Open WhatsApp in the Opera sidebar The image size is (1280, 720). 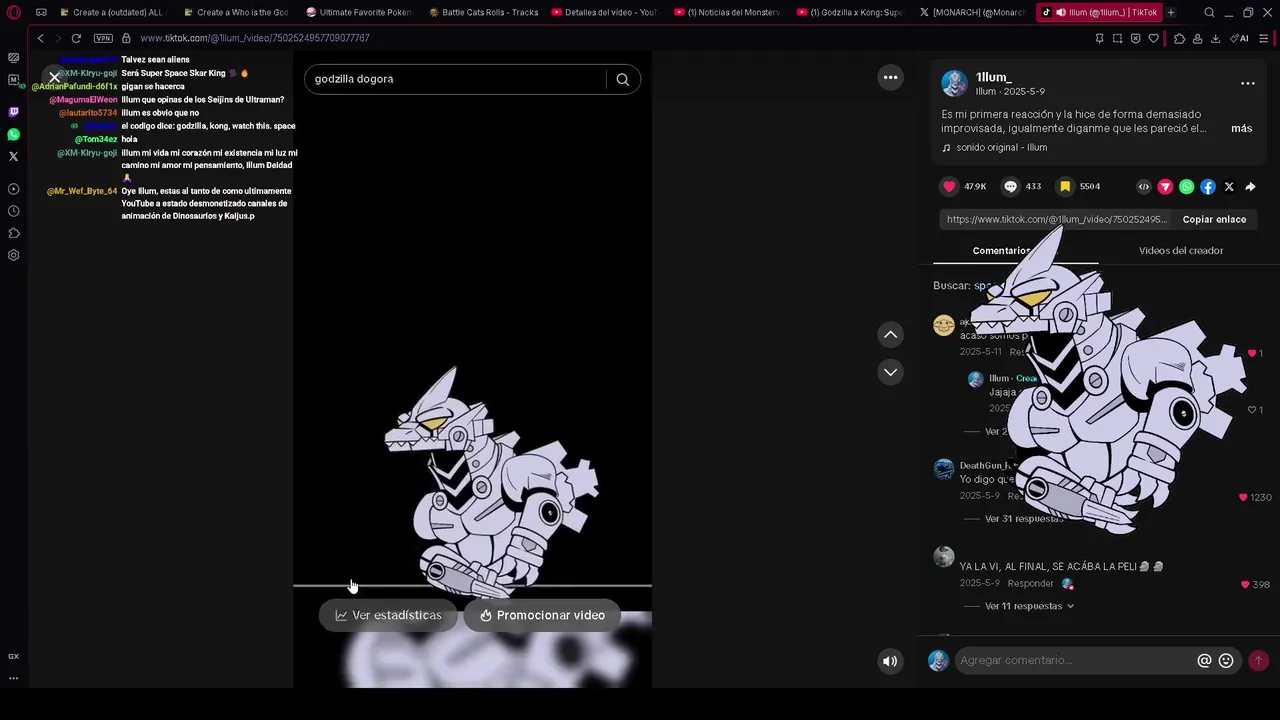coord(14,134)
